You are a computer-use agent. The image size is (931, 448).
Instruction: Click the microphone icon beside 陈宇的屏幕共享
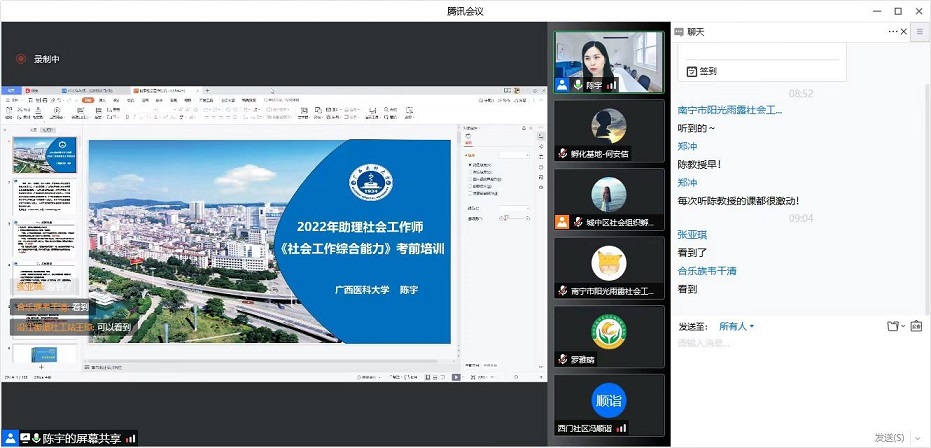37,438
